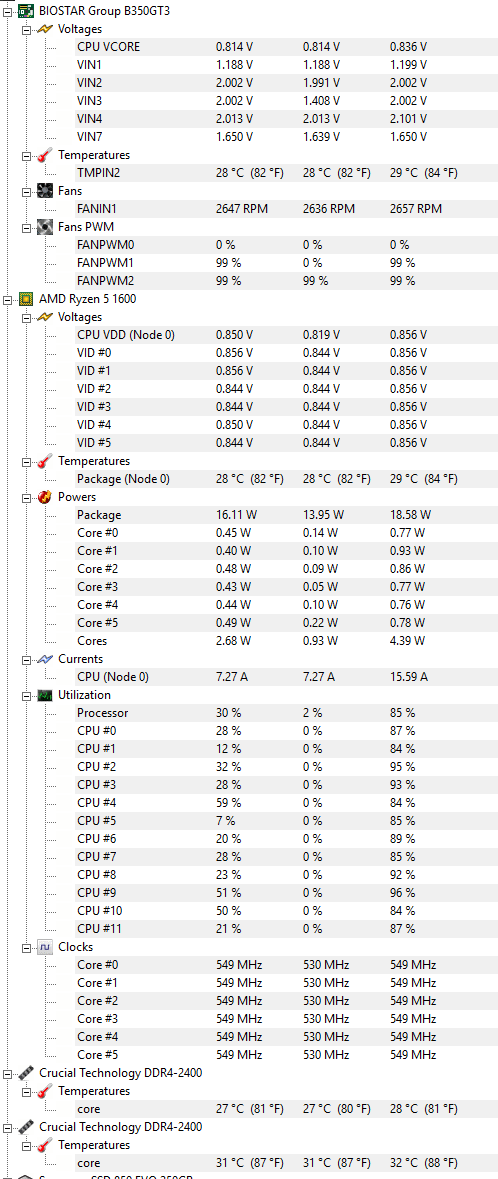Screen dimensions: 498x1179
Task: Click the AMD Ryzen 5 1600 CPU icon
Action: (26, 299)
